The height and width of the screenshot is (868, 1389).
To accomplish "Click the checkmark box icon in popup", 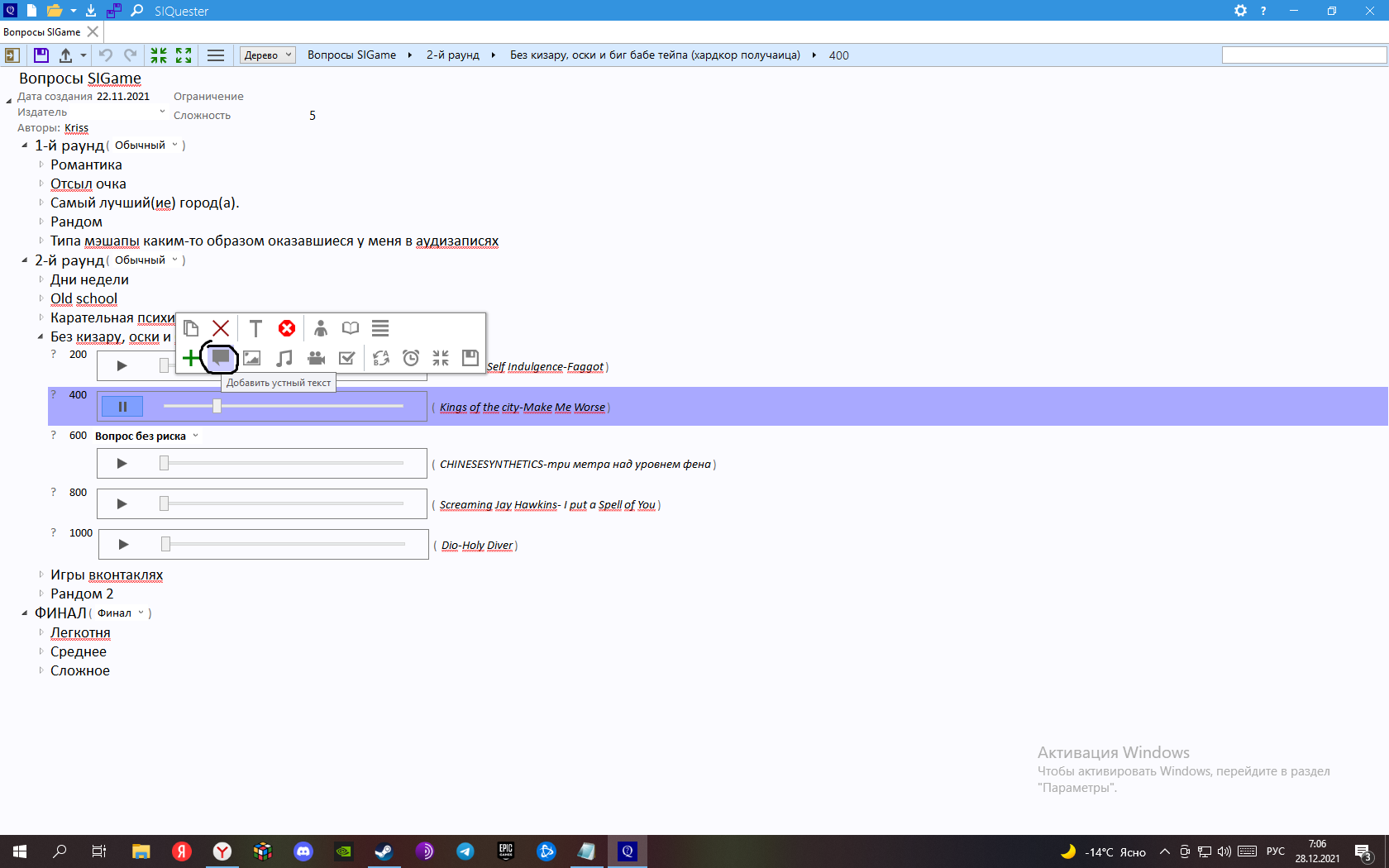I will pyautogui.click(x=347, y=357).
